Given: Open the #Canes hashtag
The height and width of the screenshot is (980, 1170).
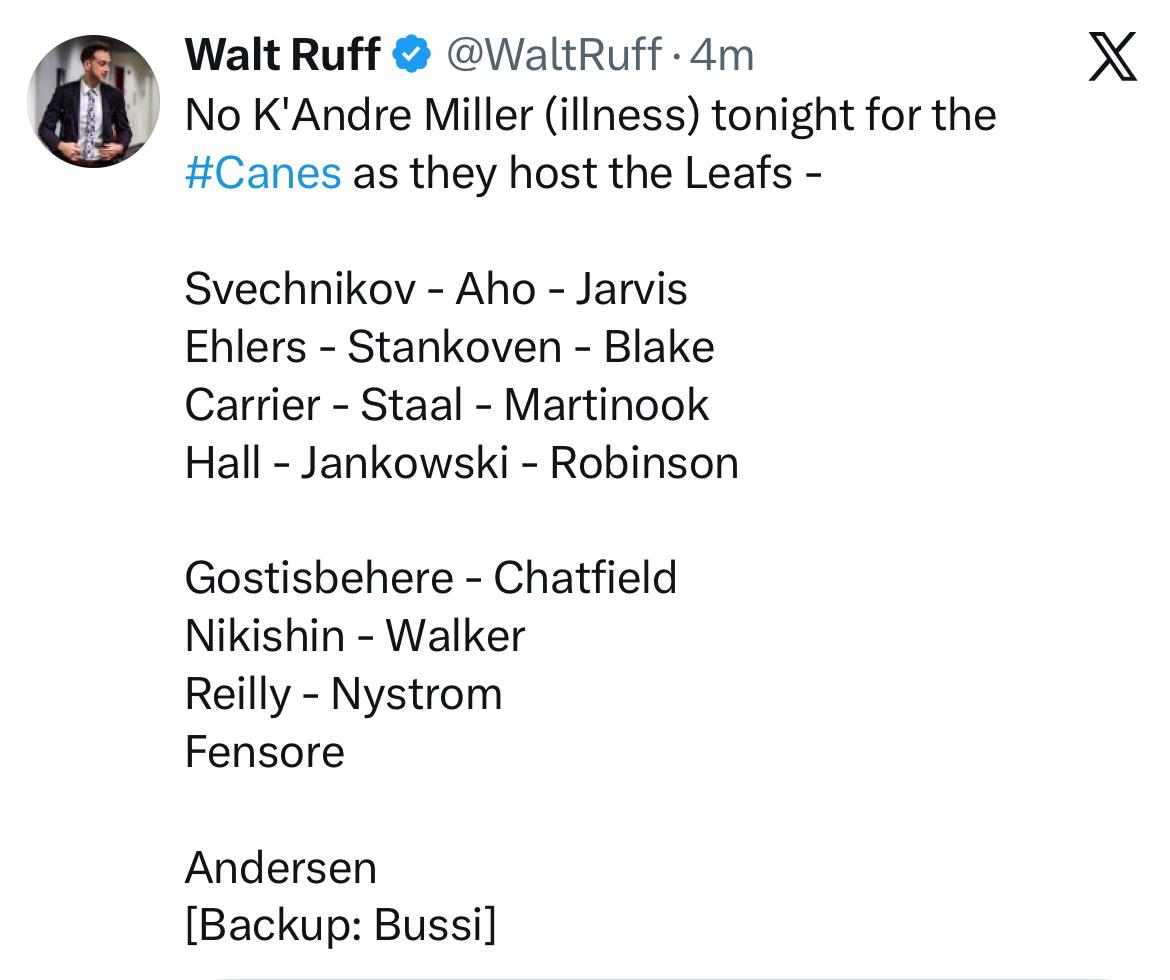Looking at the screenshot, I should [x=263, y=173].
